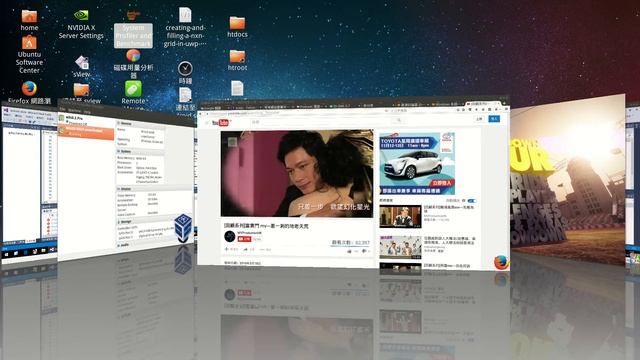The image size is (640, 360).
Task: Click the upload button on YouTube header
Action: pos(480,118)
